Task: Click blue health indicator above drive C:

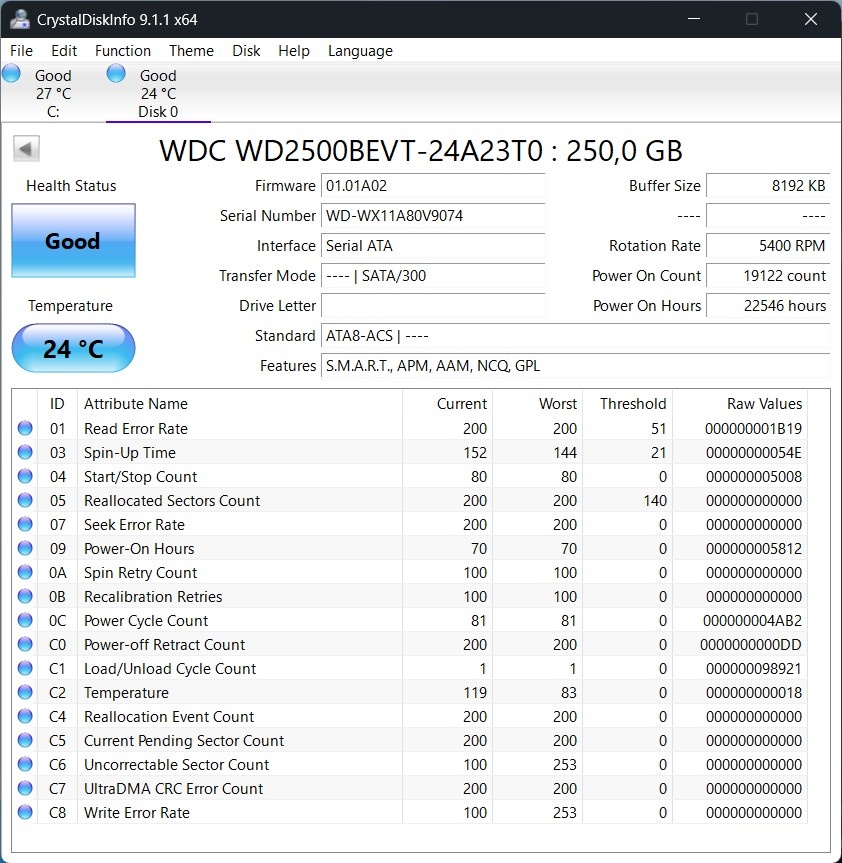Action: pyautogui.click(x=11, y=72)
